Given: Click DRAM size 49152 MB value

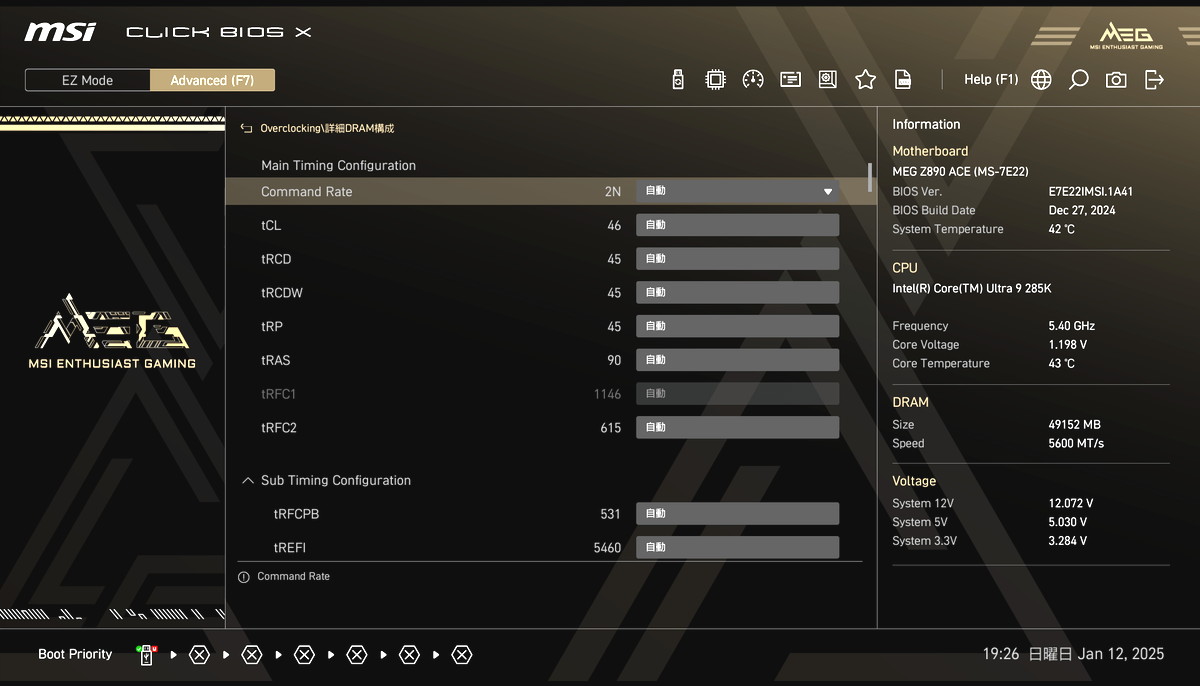Looking at the screenshot, I should coord(1074,425).
